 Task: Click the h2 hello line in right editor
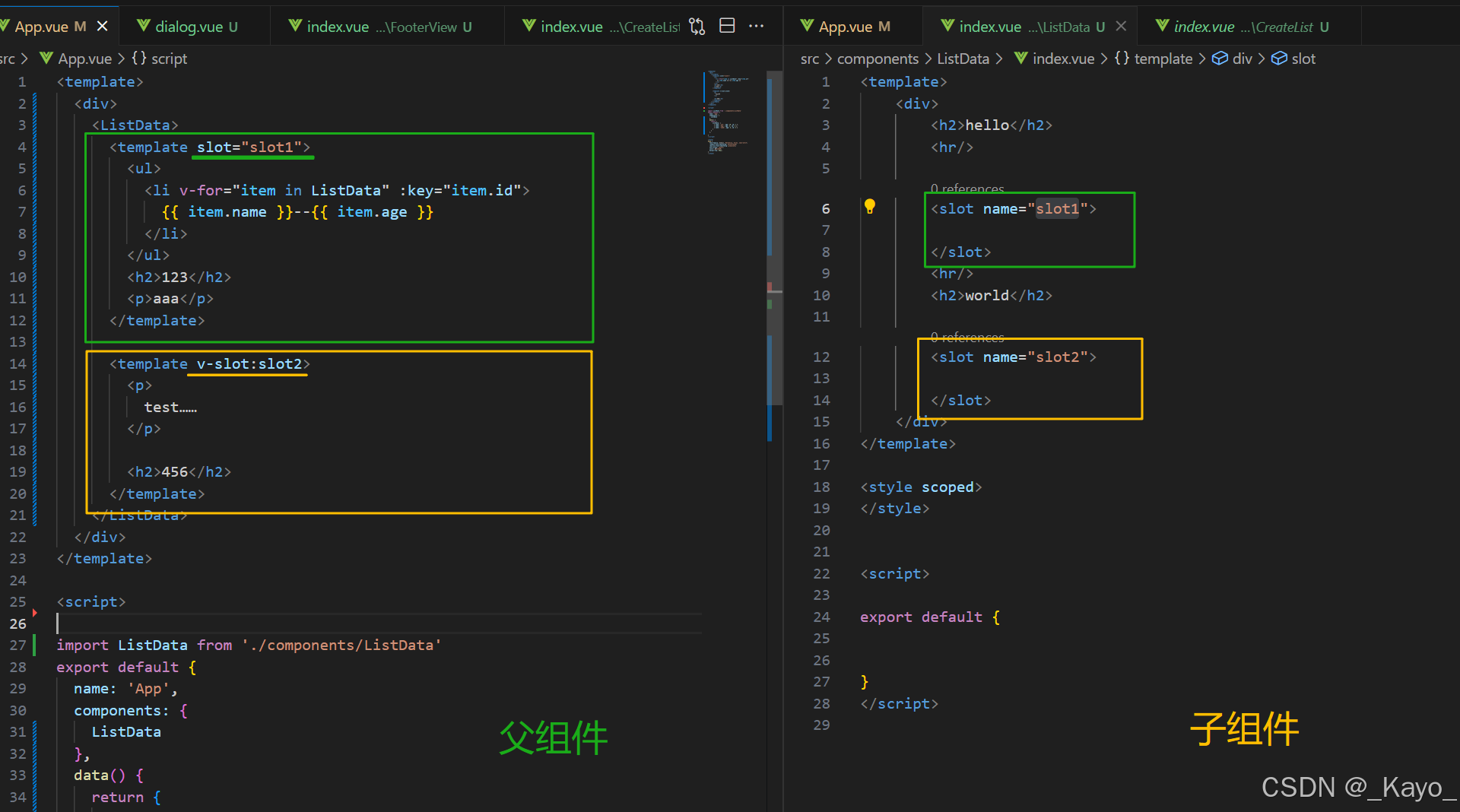(992, 125)
